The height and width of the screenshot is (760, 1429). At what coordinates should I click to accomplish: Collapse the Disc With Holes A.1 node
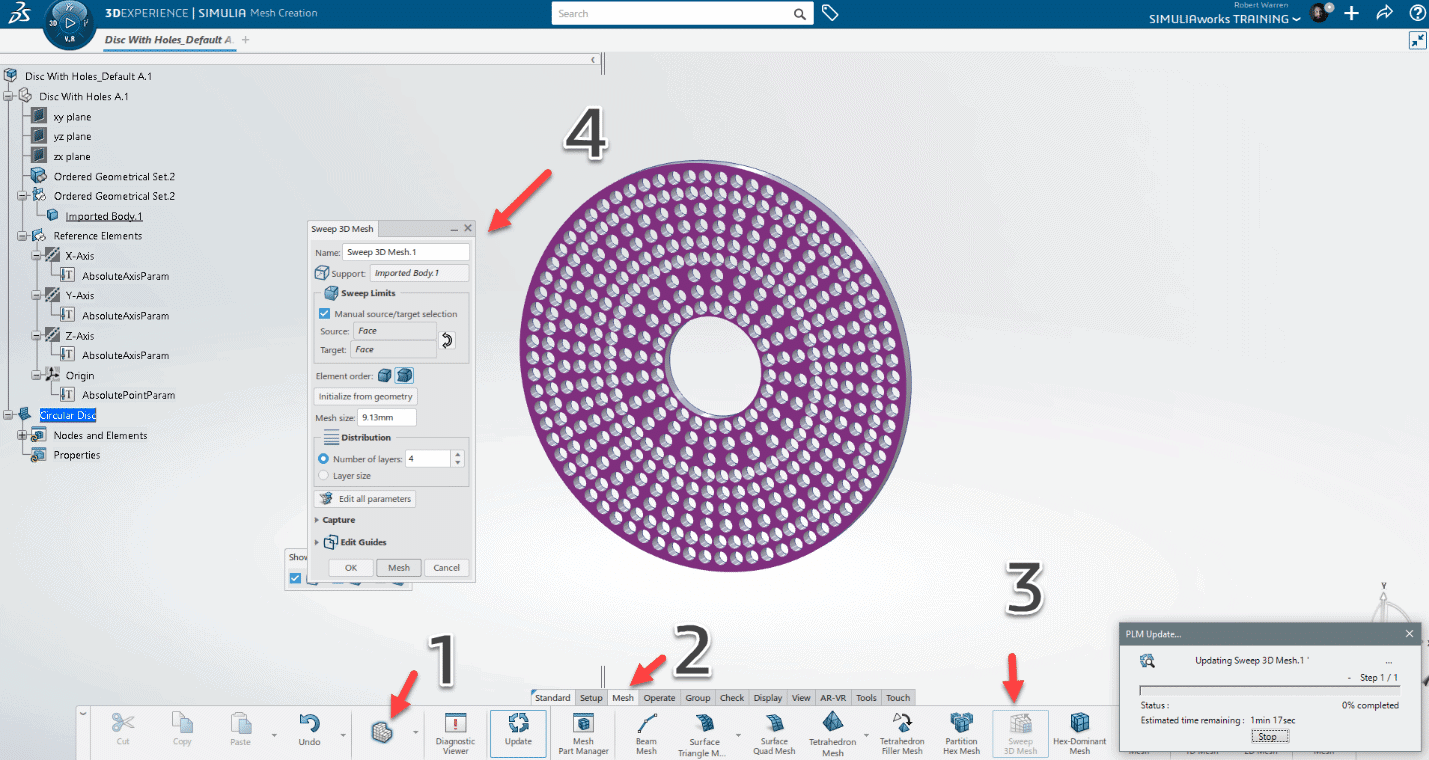click(9, 96)
